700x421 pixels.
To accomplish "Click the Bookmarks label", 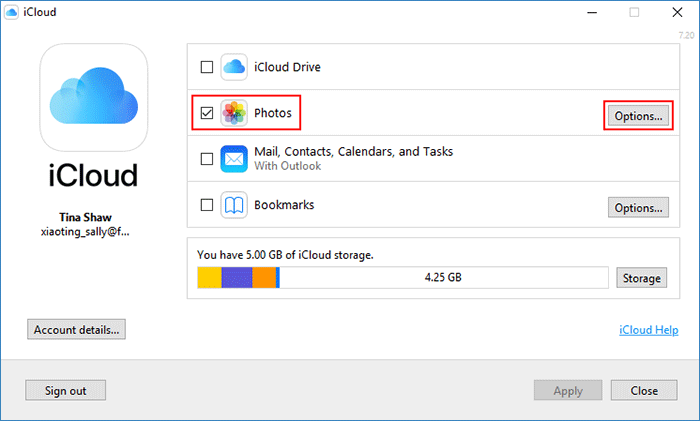I will click(x=284, y=205).
